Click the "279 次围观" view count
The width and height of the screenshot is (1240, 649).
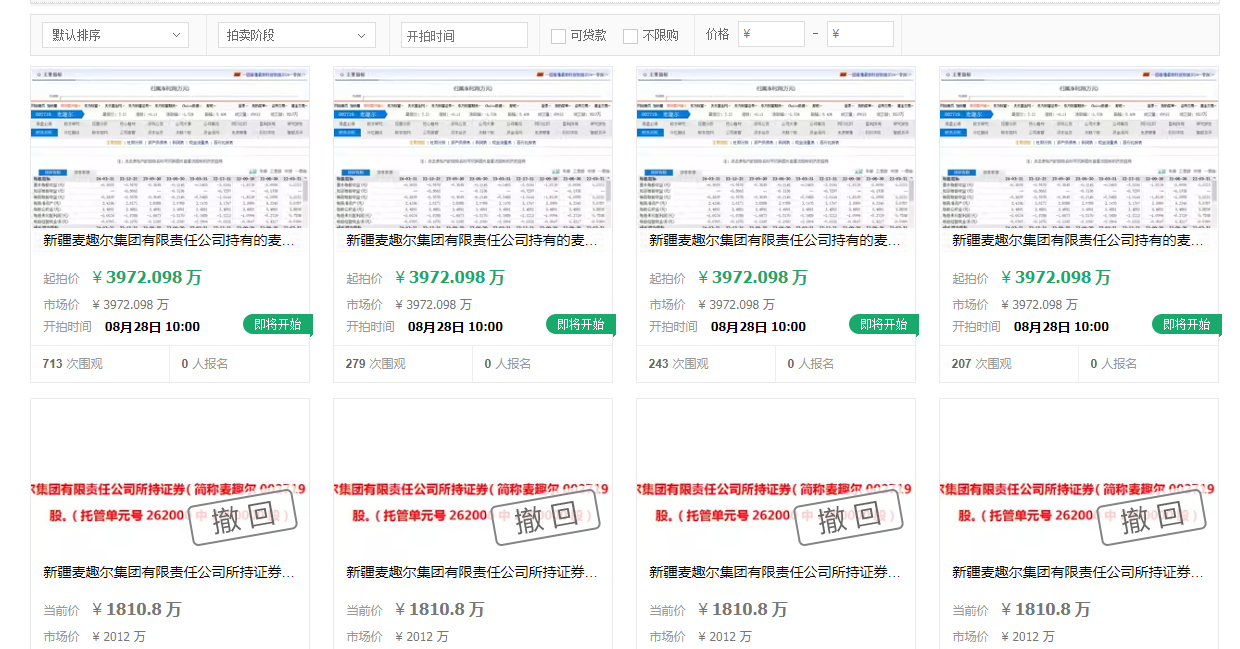coord(375,364)
